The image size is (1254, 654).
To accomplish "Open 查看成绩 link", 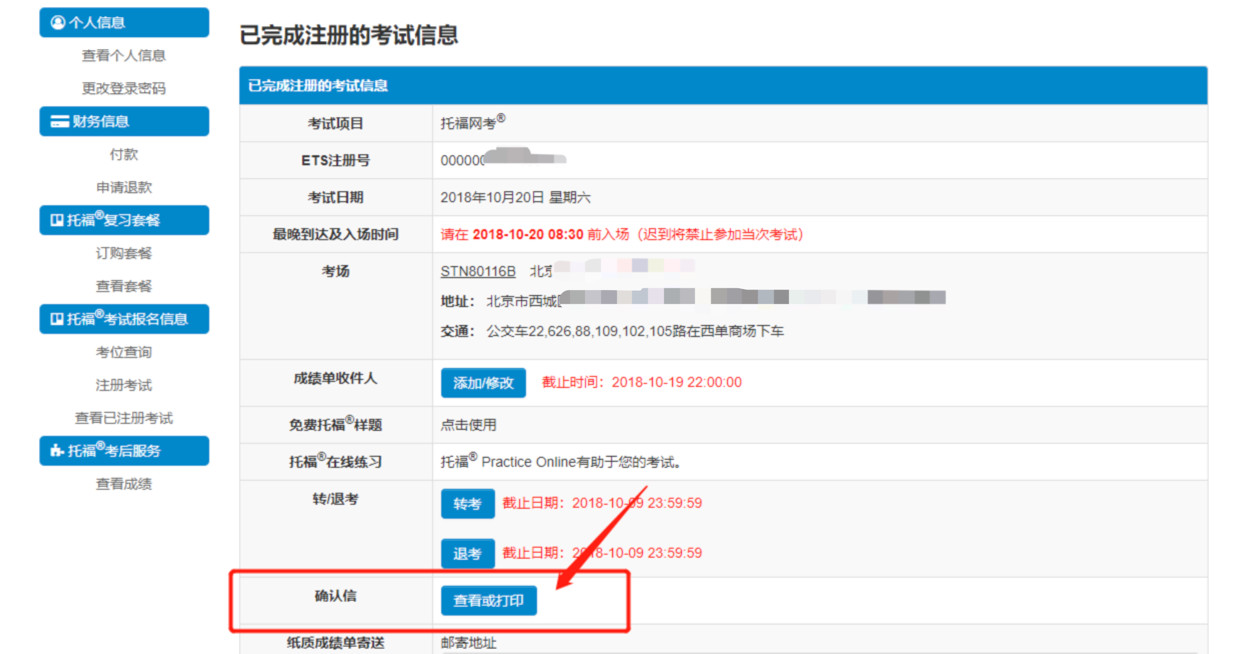I will pos(124,485).
